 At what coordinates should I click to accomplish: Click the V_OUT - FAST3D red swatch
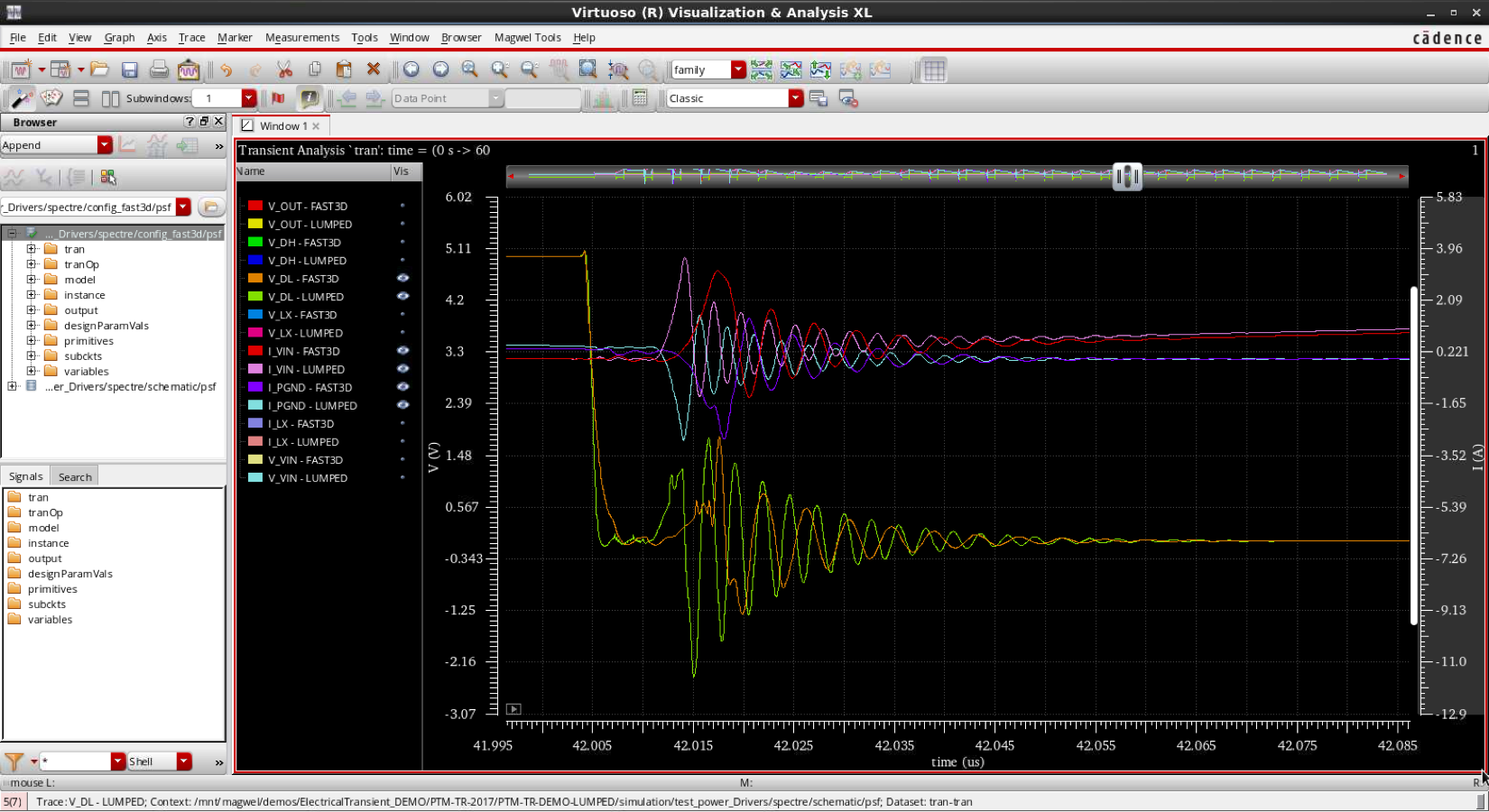(255, 206)
